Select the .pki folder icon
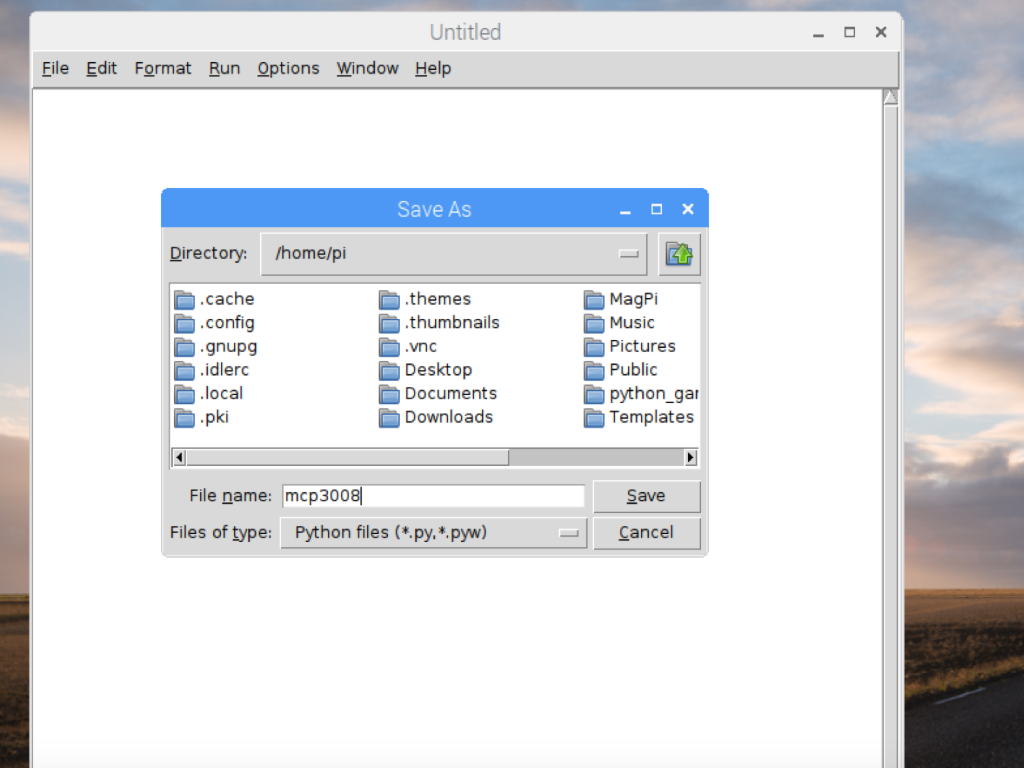The image size is (1024, 768). (x=185, y=417)
